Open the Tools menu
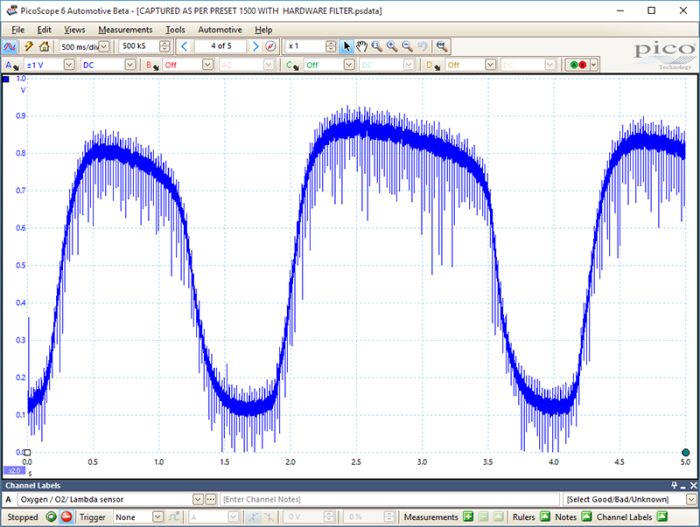The image size is (700, 527). click(175, 29)
